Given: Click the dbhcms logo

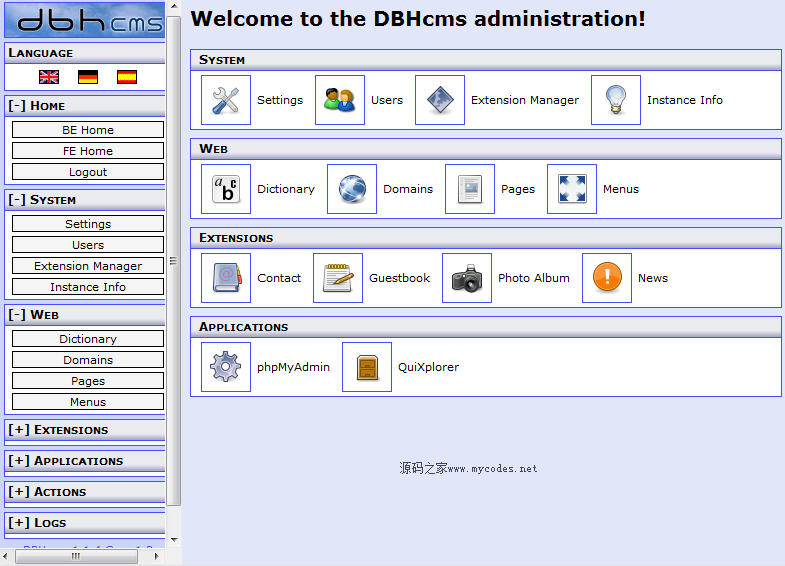Looking at the screenshot, I should coord(85,20).
